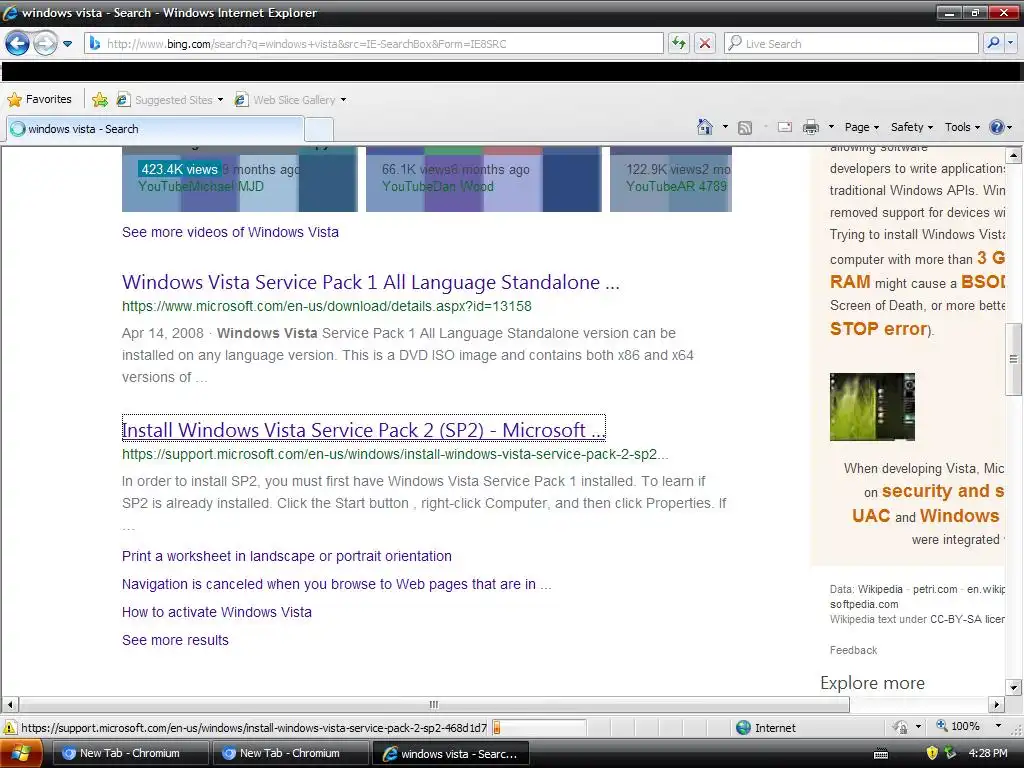The image size is (1024, 768).
Task: Open 'See more videos of Windows Vista' link
Action: pos(230,232)
